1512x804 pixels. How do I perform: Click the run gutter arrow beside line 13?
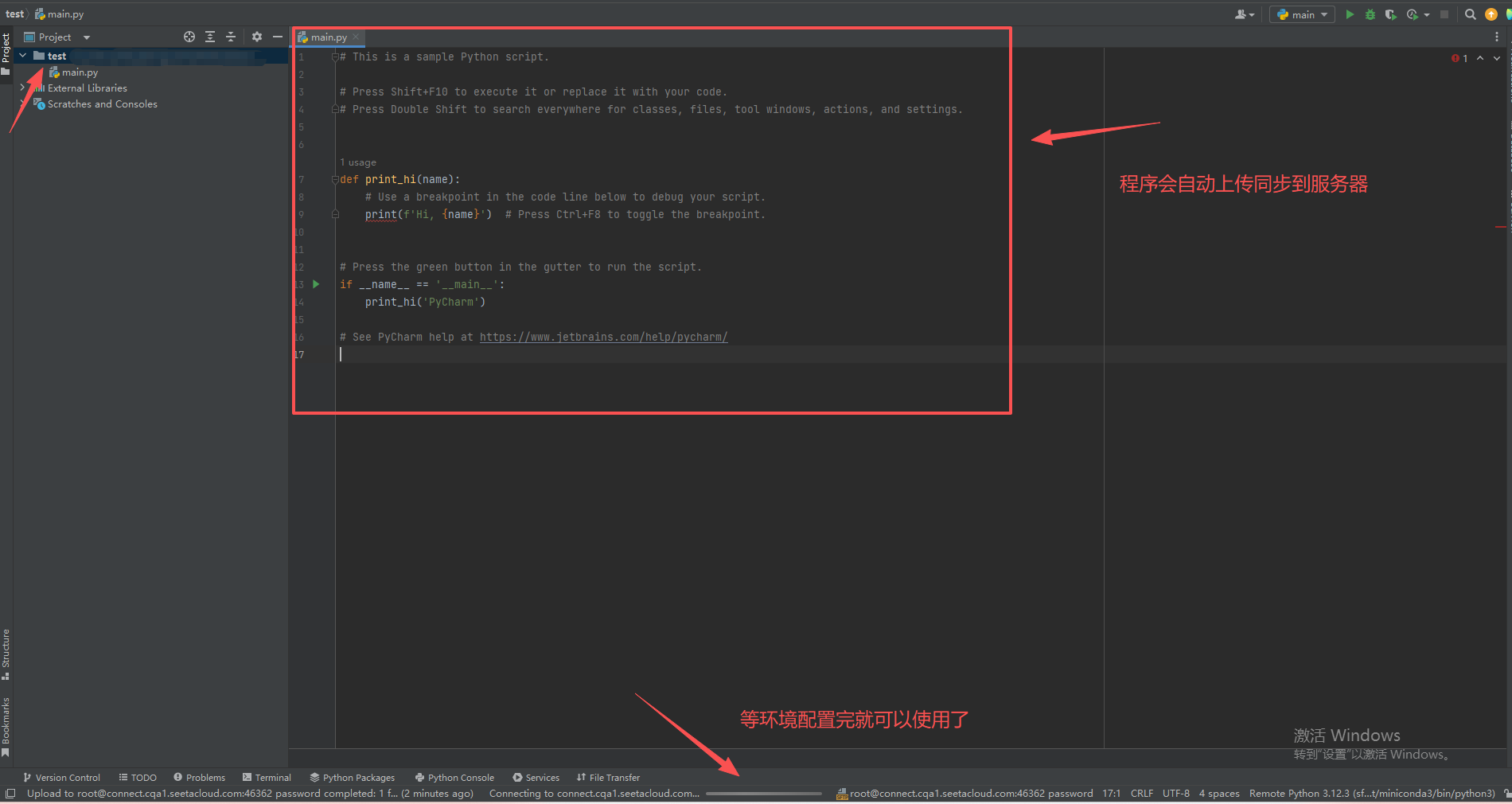point(316,284)
